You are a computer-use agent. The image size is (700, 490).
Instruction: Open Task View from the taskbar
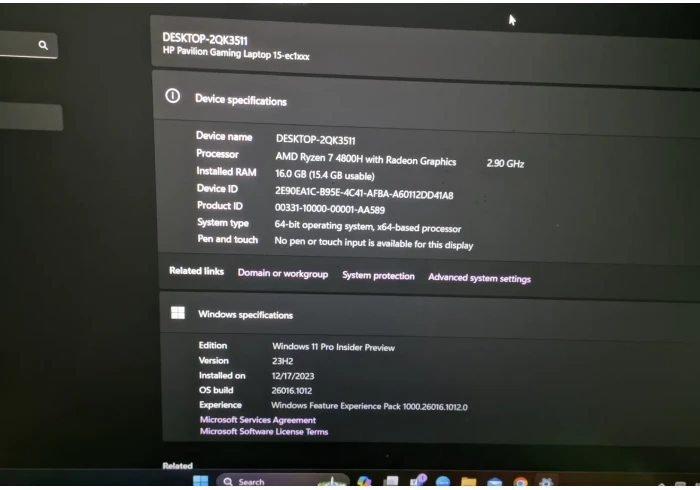pyautogui.click(x=392, y=482)
